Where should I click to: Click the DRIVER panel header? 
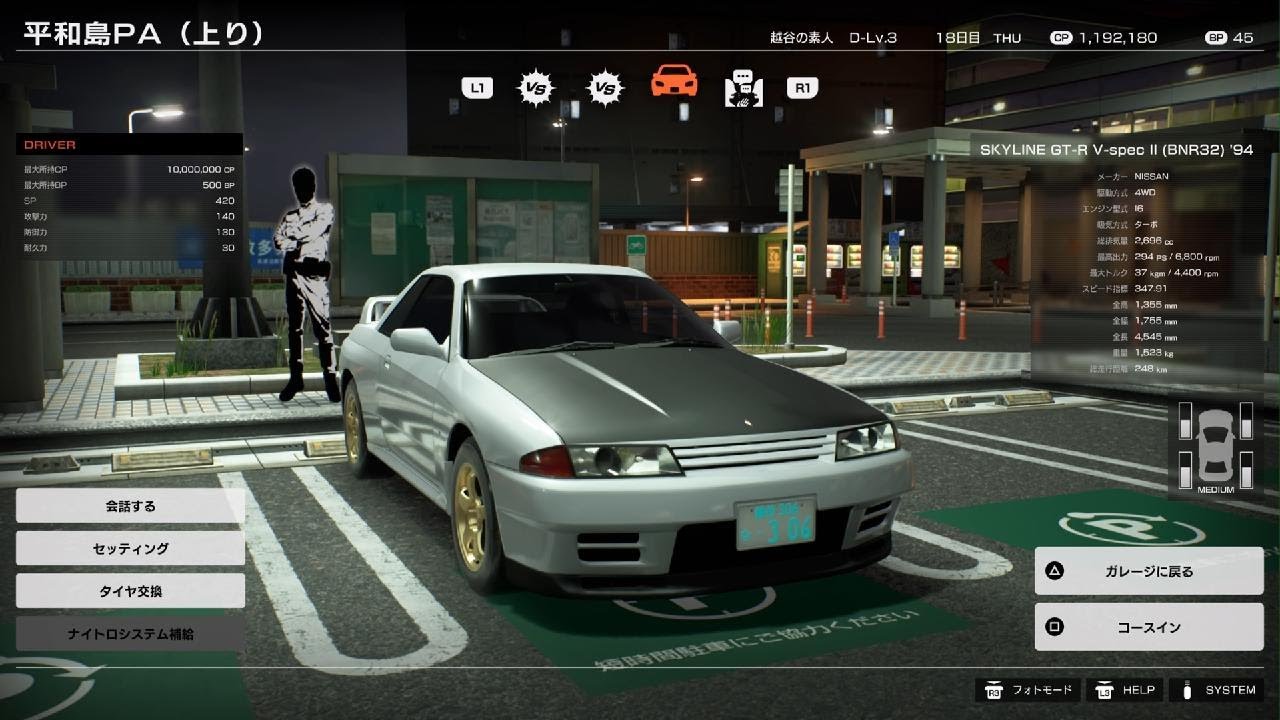130,145
